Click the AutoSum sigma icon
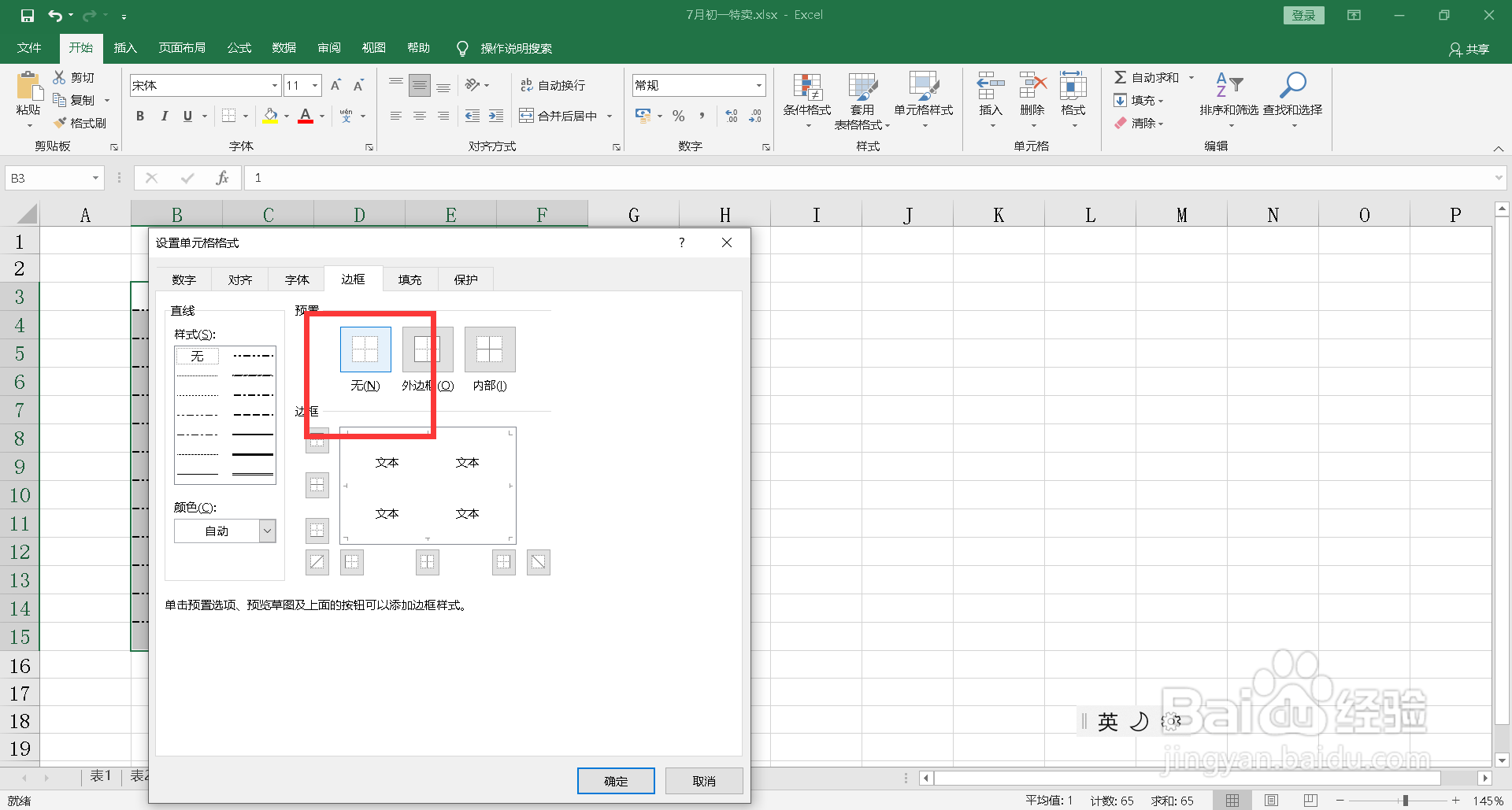Screen dimensions: 1512x810 1120,77
